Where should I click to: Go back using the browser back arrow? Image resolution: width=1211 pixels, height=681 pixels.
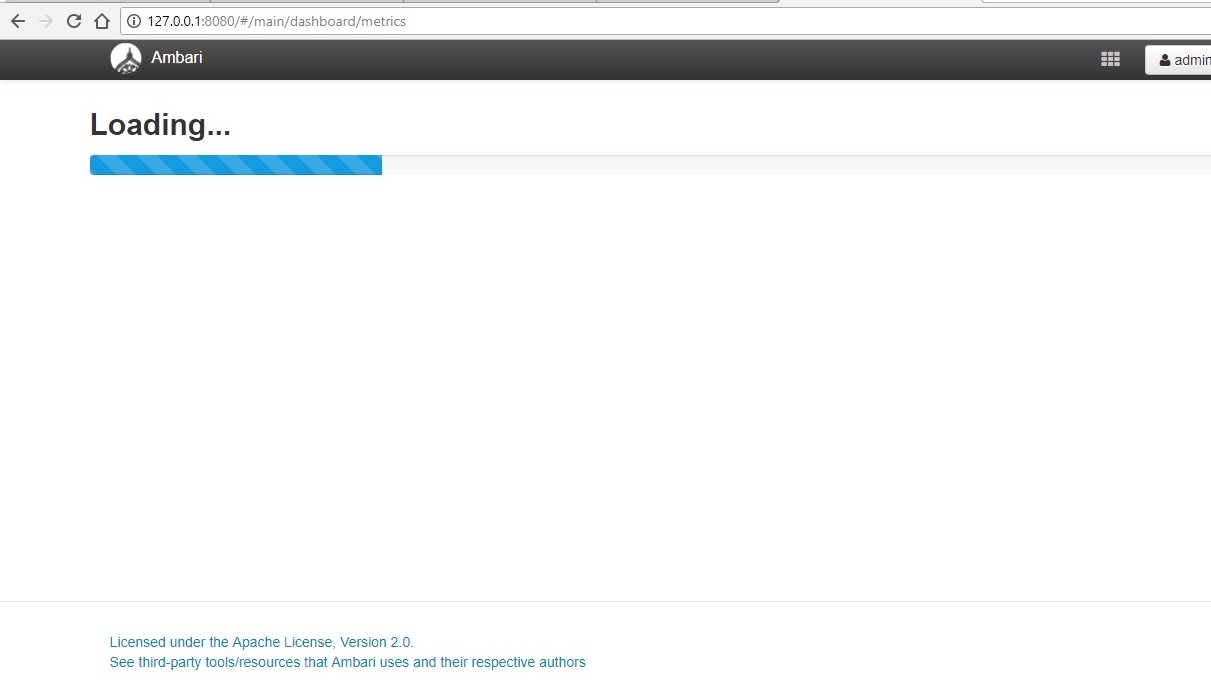pos(17,20)
